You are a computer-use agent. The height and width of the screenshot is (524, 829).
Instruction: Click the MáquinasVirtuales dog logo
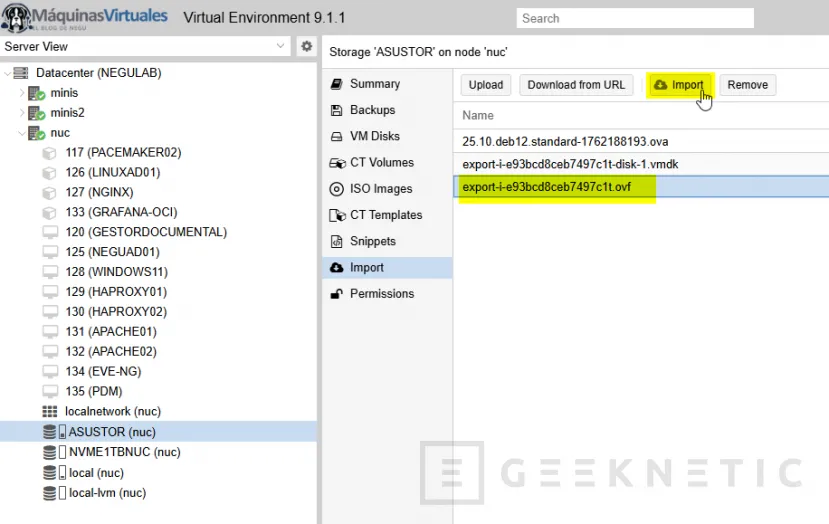16,17
